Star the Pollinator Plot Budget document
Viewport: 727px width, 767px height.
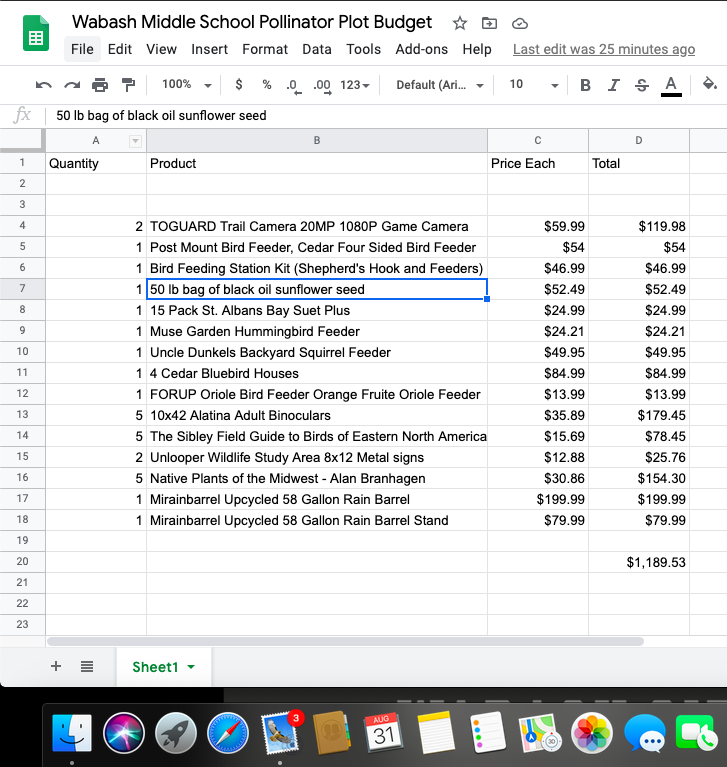(x=460, y=23)
